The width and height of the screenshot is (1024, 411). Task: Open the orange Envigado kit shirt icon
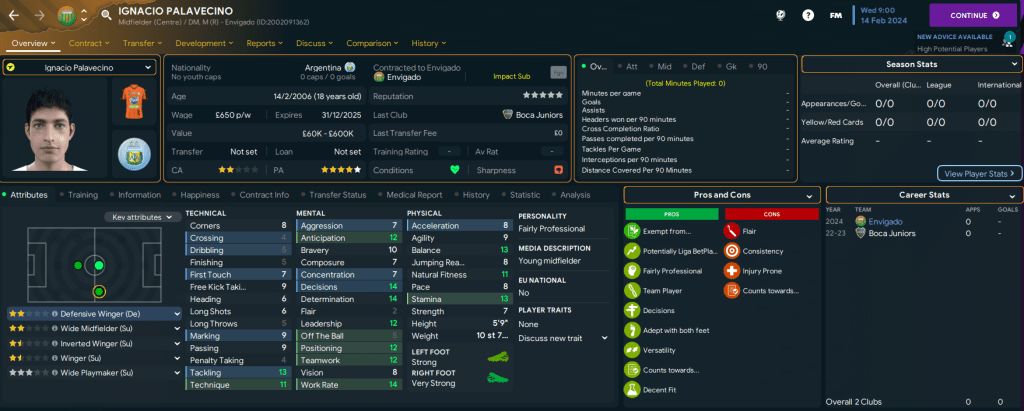click(x=127, y=101)
